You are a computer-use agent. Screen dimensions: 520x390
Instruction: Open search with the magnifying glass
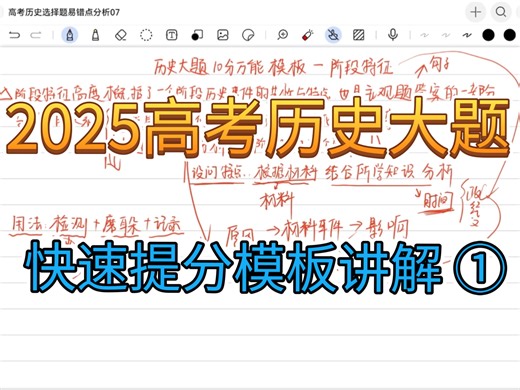[501, 12]
